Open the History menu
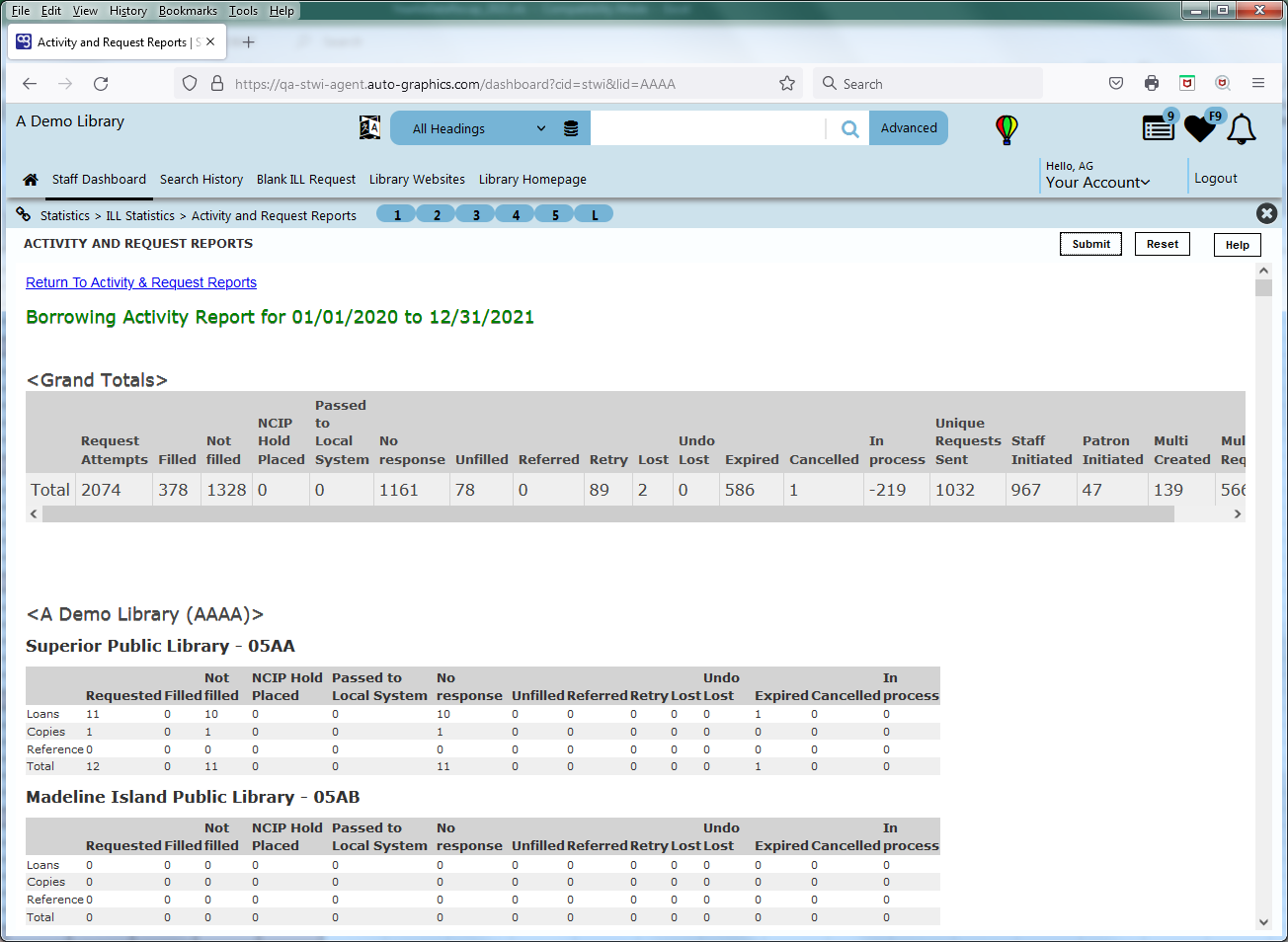Screen dimensions: 1288x942 tap(127, 11)
